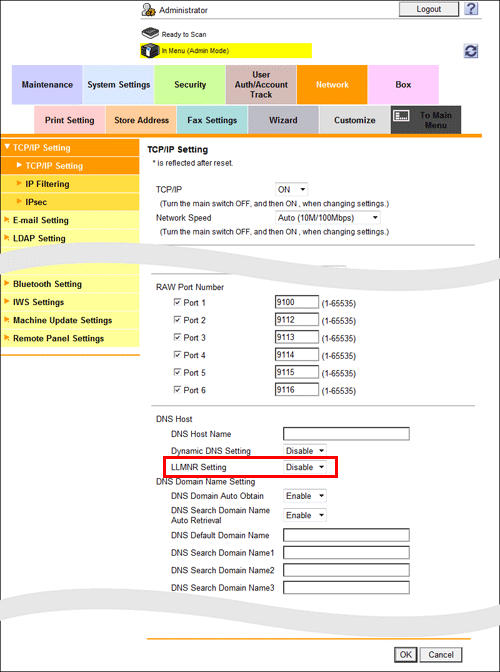Open the Fax Settings tab
The width and height of the screenshot is (500, 672).
(x=212, y=120)
